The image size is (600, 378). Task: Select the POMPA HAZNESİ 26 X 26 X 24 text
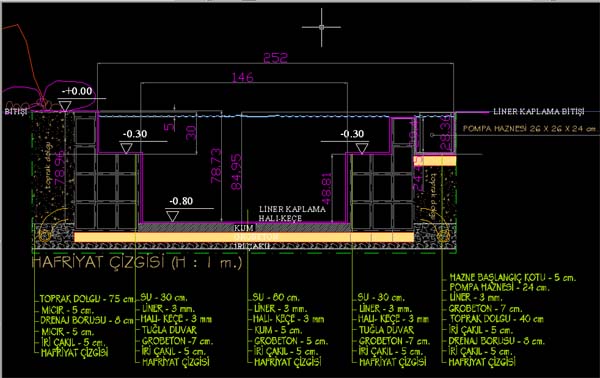click(530, 129)
